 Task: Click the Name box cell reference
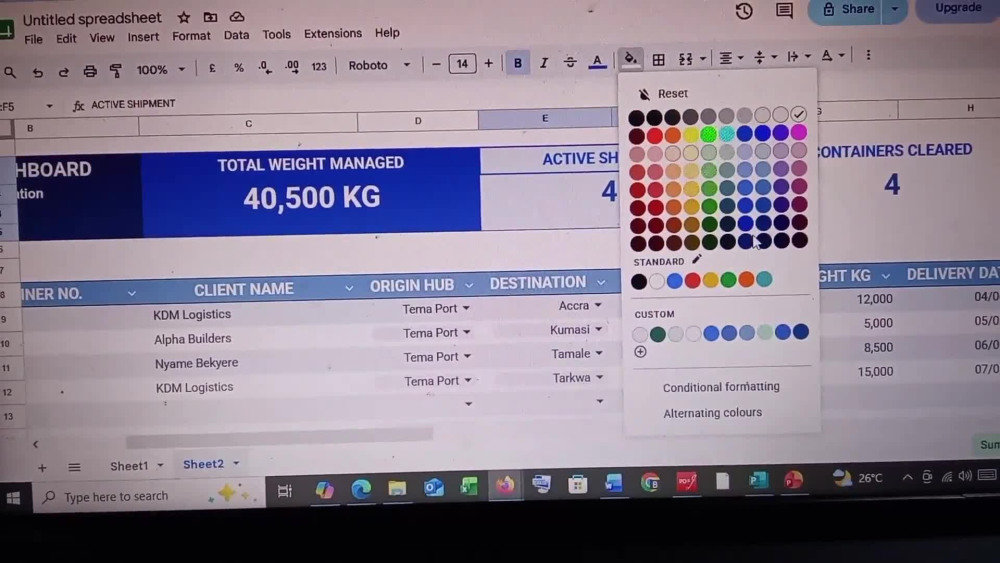(x=26, y=106)
